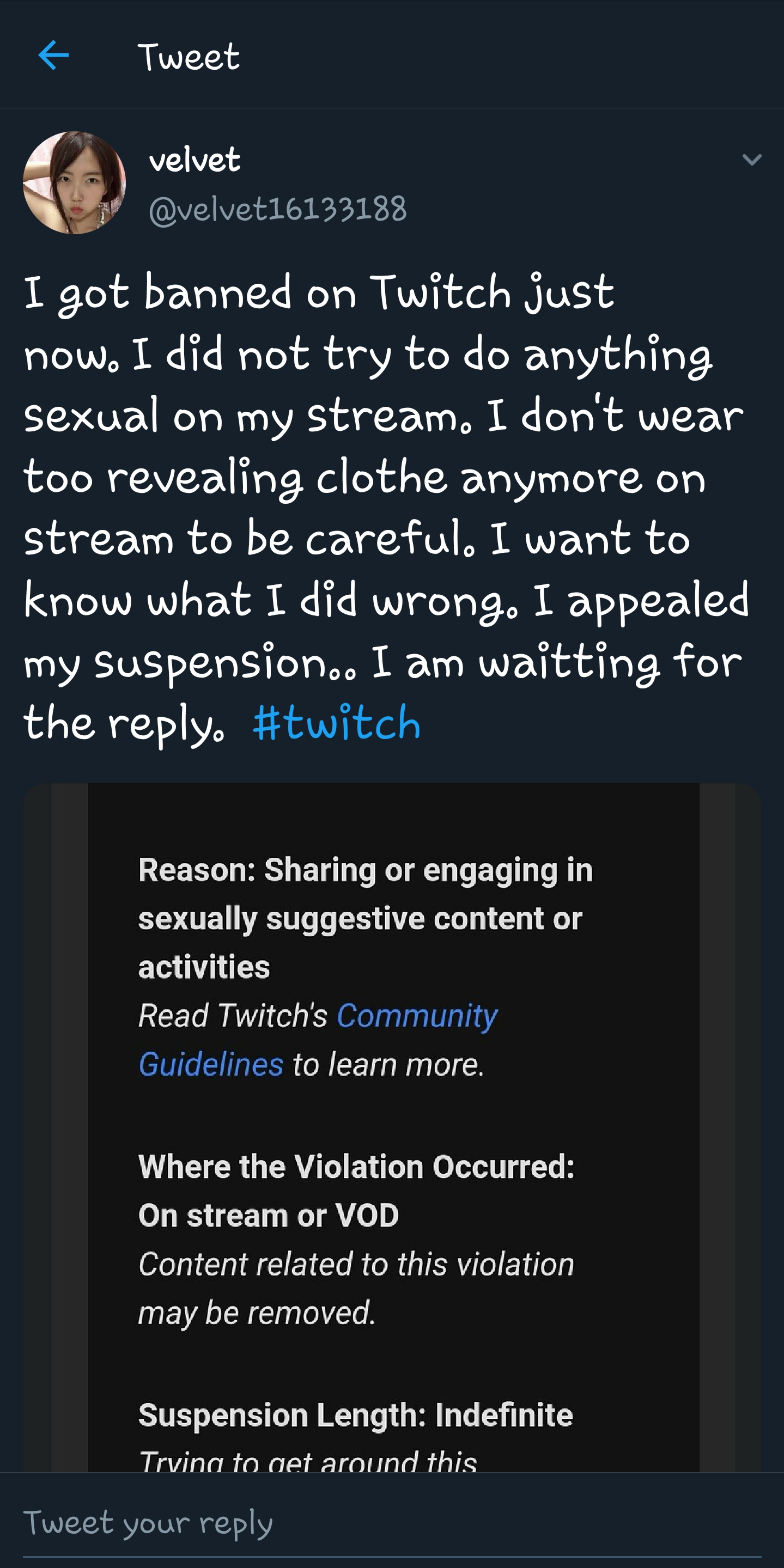Tap 'sexually suggestive content or' line
The image size is (784, 1568).
coord(360,918)
